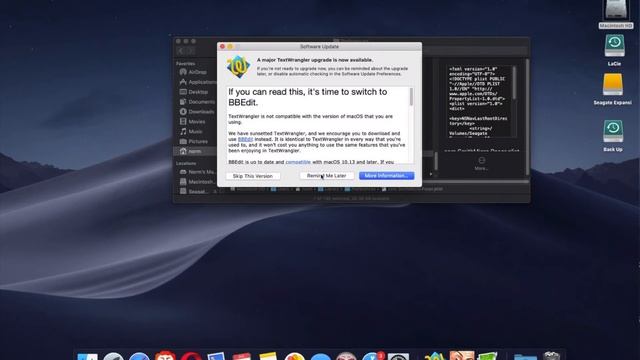The width and height of the screenshot is (640, 360).
Task: Click the Finder window's right vertical scrollbar
Action: click(x=528, y=116)
